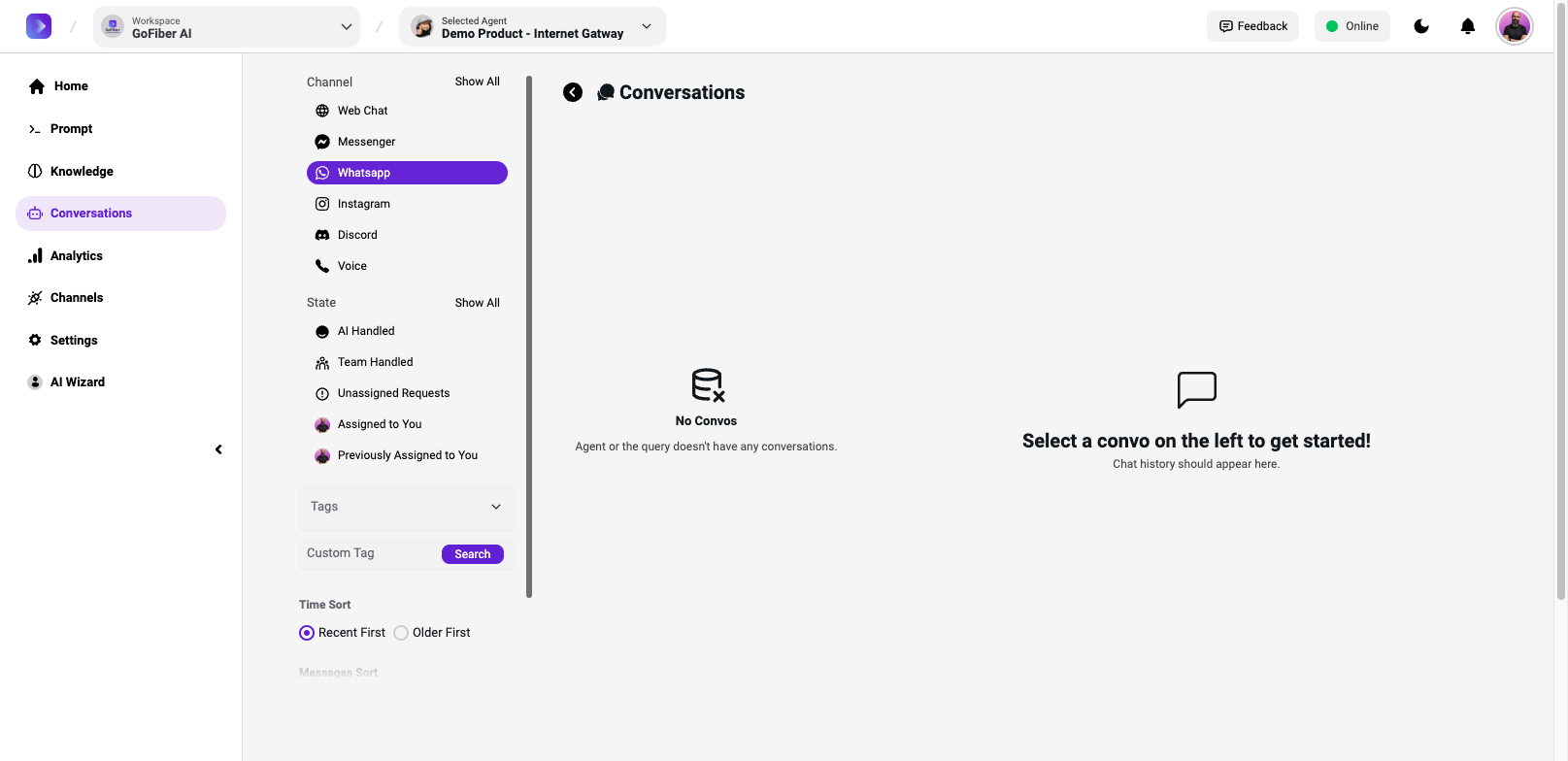
Task: Click the dark mode moon icon
Action: [1421, 26]
